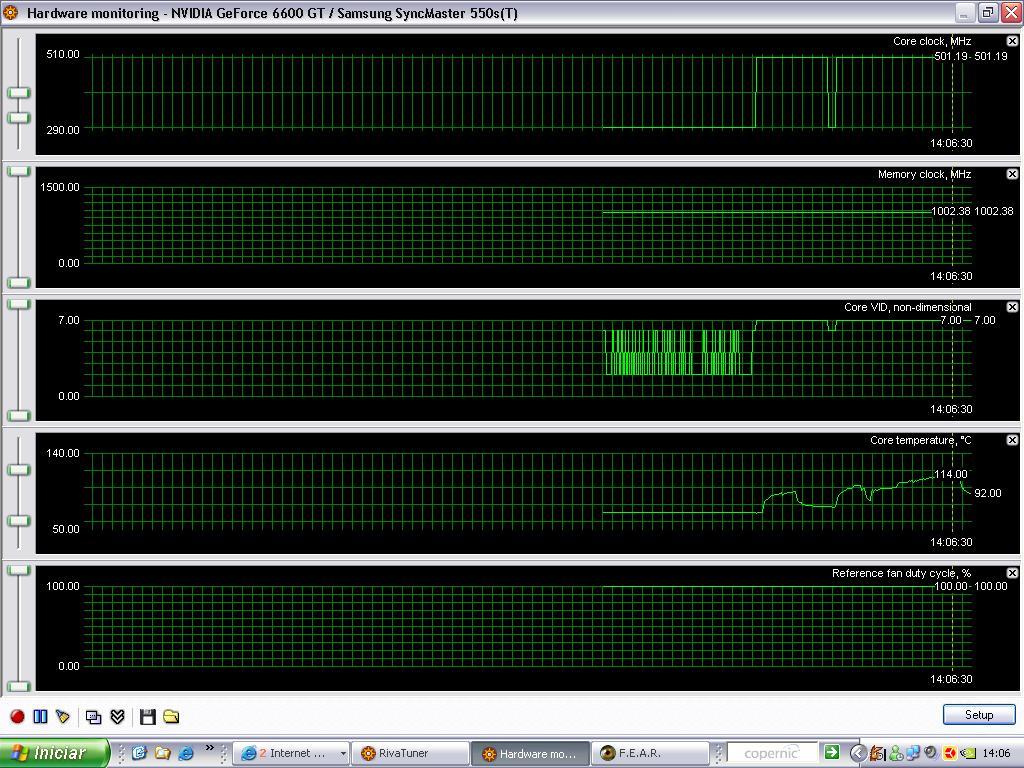Switch to the F.E.A.R. taskbar window
The width and height of the screenshot is (1024, 768).
click(x=650, y=753)
